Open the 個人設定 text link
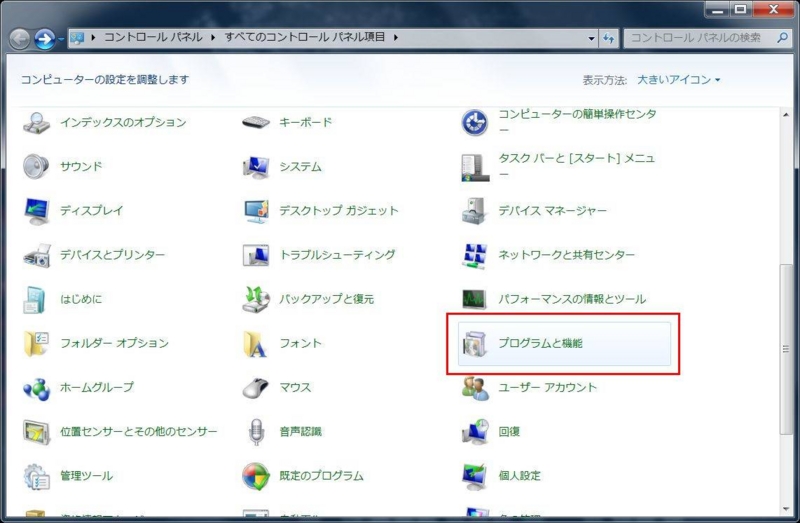This screenshot has height=523, width=800. 519,476
